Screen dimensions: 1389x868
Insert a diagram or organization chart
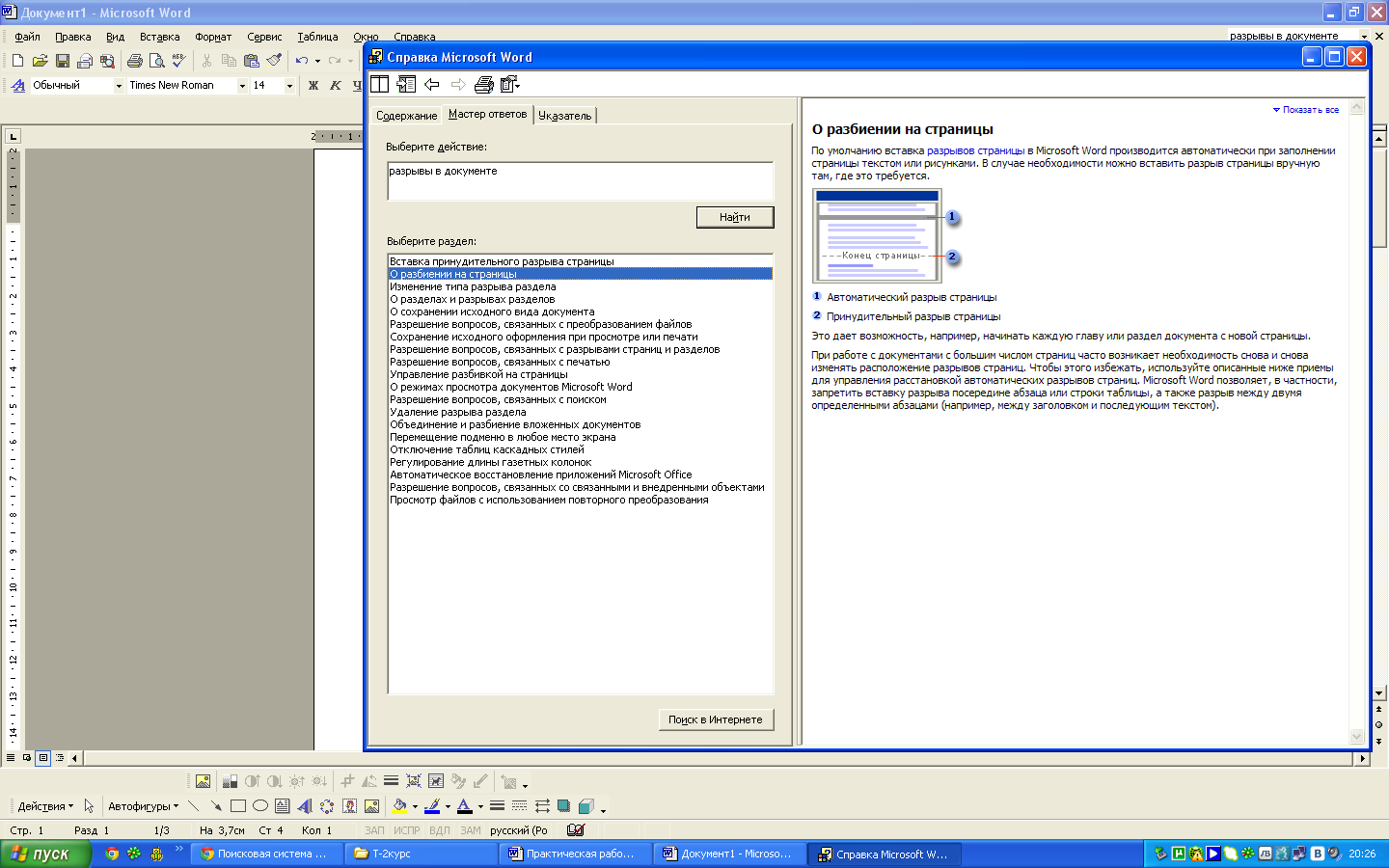tap(327, 806)
